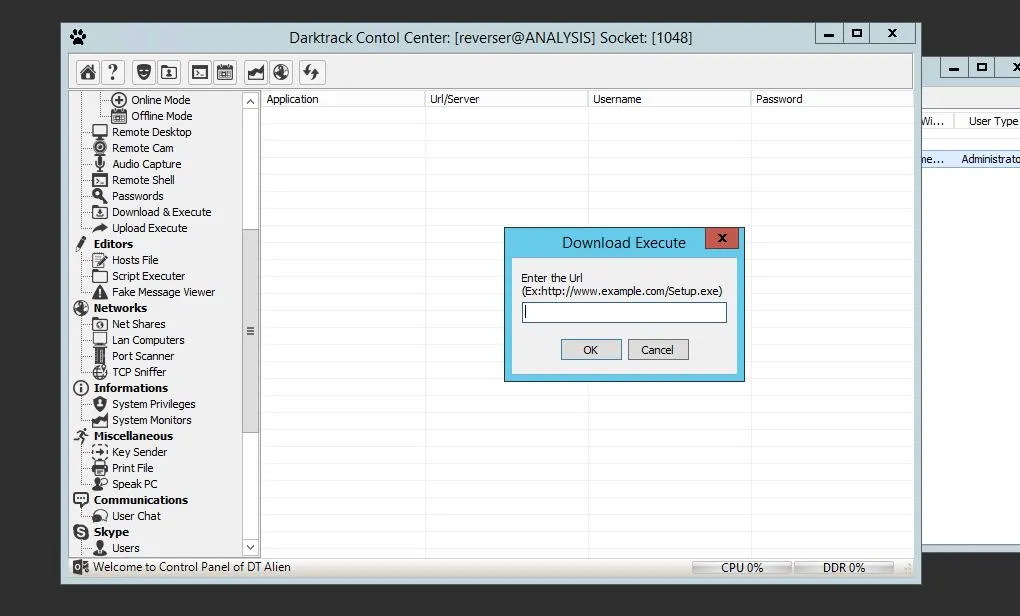Click the Username column header
The image size is (1020, 616).
click(x=669, y=99)
